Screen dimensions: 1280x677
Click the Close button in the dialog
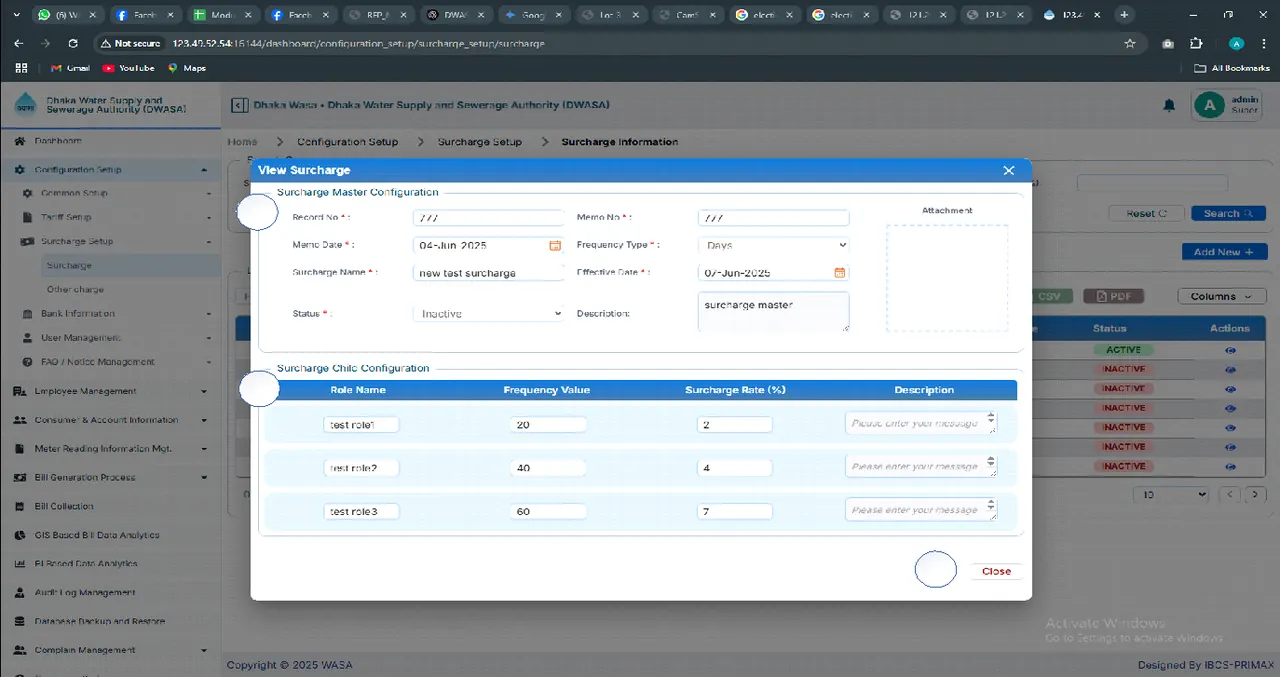[x=996, y=571]
